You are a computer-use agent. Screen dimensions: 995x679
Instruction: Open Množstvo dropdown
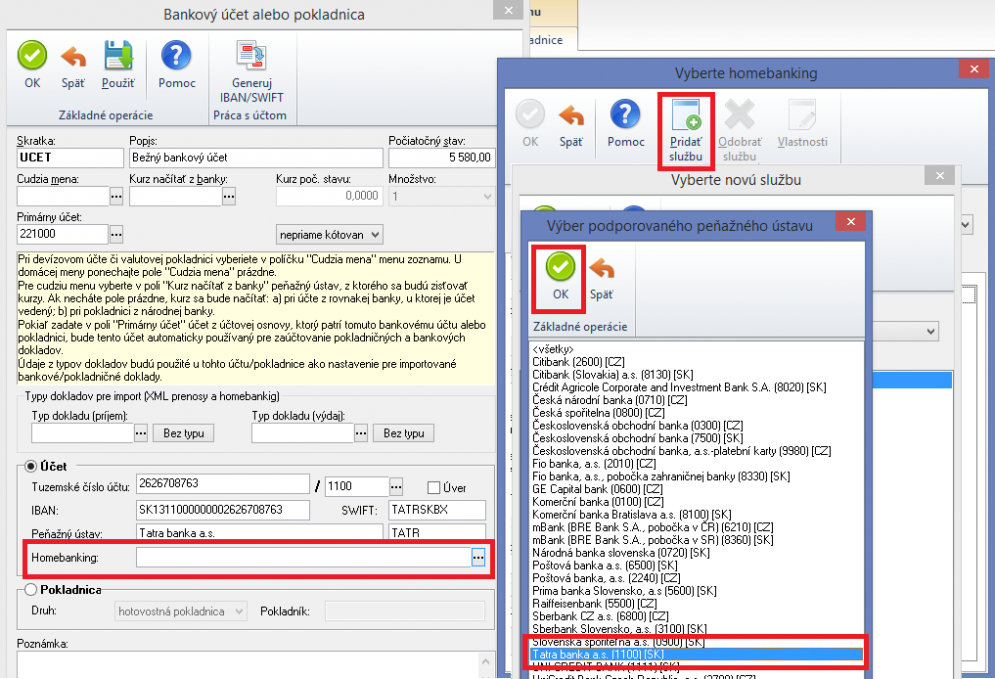pos(442,196)
